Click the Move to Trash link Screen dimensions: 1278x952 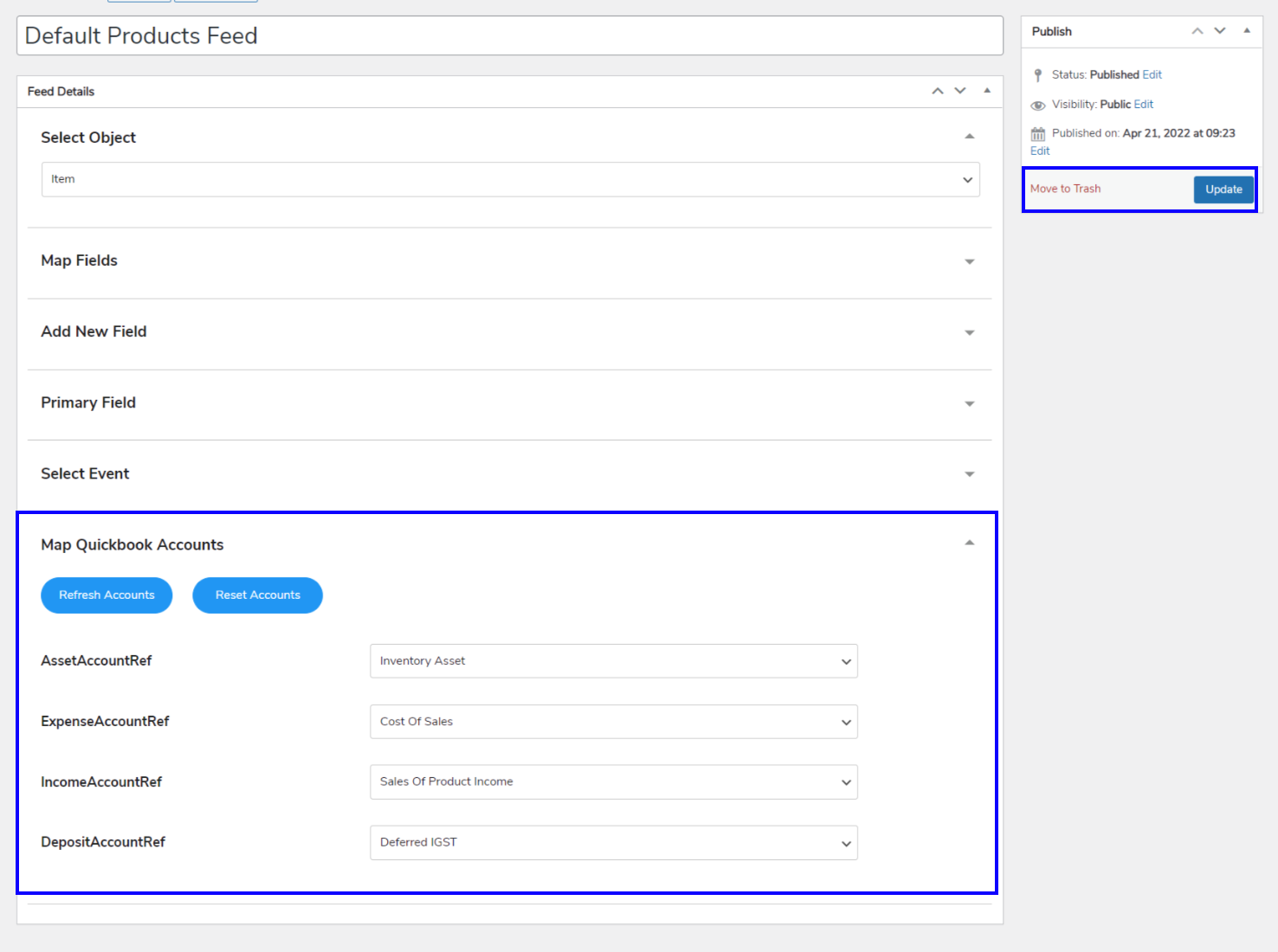tap(1065, 189)
